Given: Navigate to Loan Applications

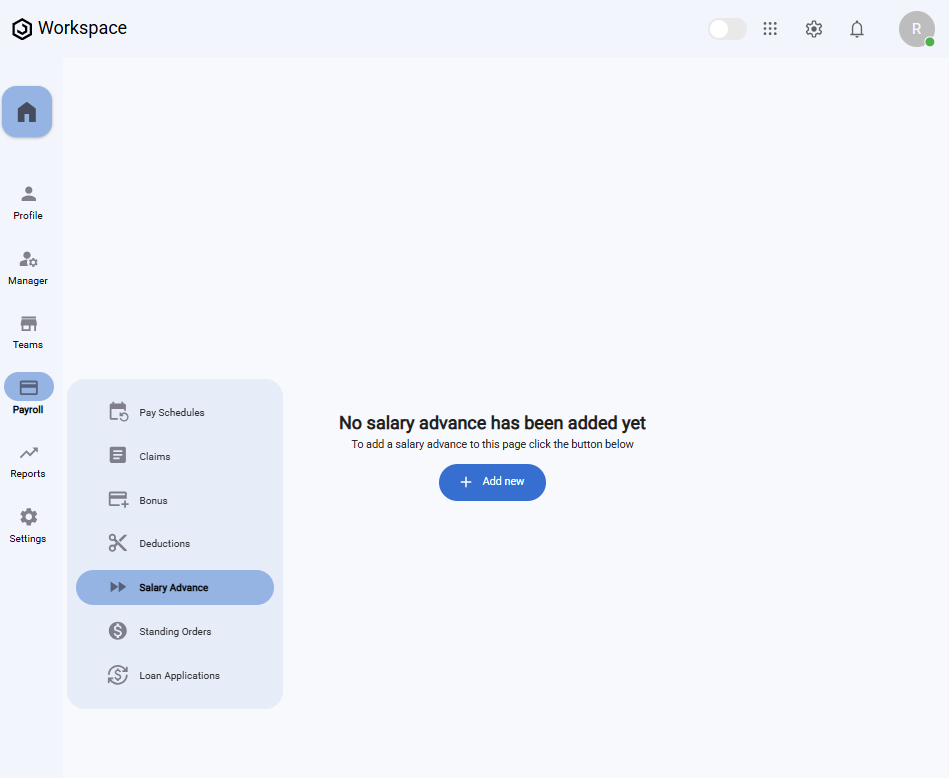Looking at the screenshot, I should [x=179, y=676].
